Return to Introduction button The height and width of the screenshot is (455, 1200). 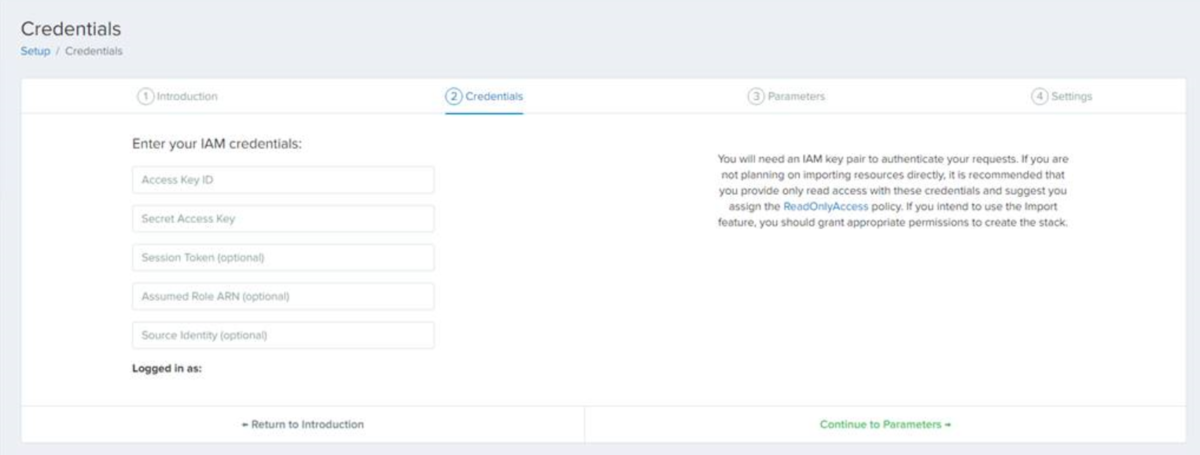point(303,424)
